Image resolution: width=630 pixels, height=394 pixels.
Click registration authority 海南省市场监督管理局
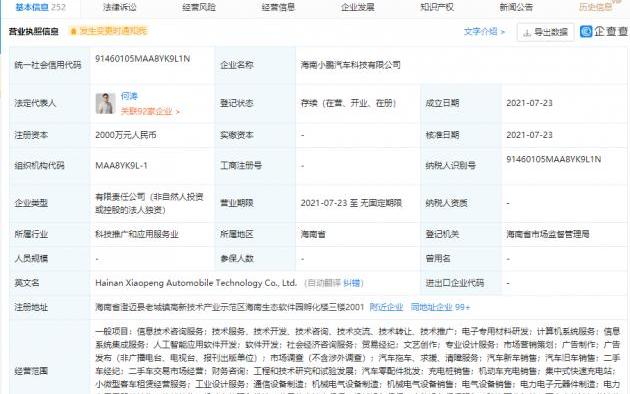click(548, 234)
